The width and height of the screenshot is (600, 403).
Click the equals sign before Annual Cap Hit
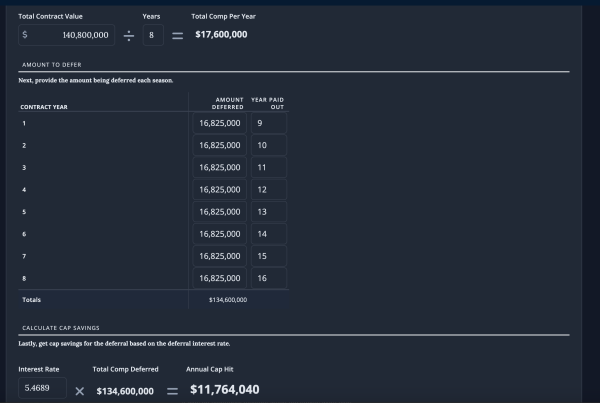[172, 390]
